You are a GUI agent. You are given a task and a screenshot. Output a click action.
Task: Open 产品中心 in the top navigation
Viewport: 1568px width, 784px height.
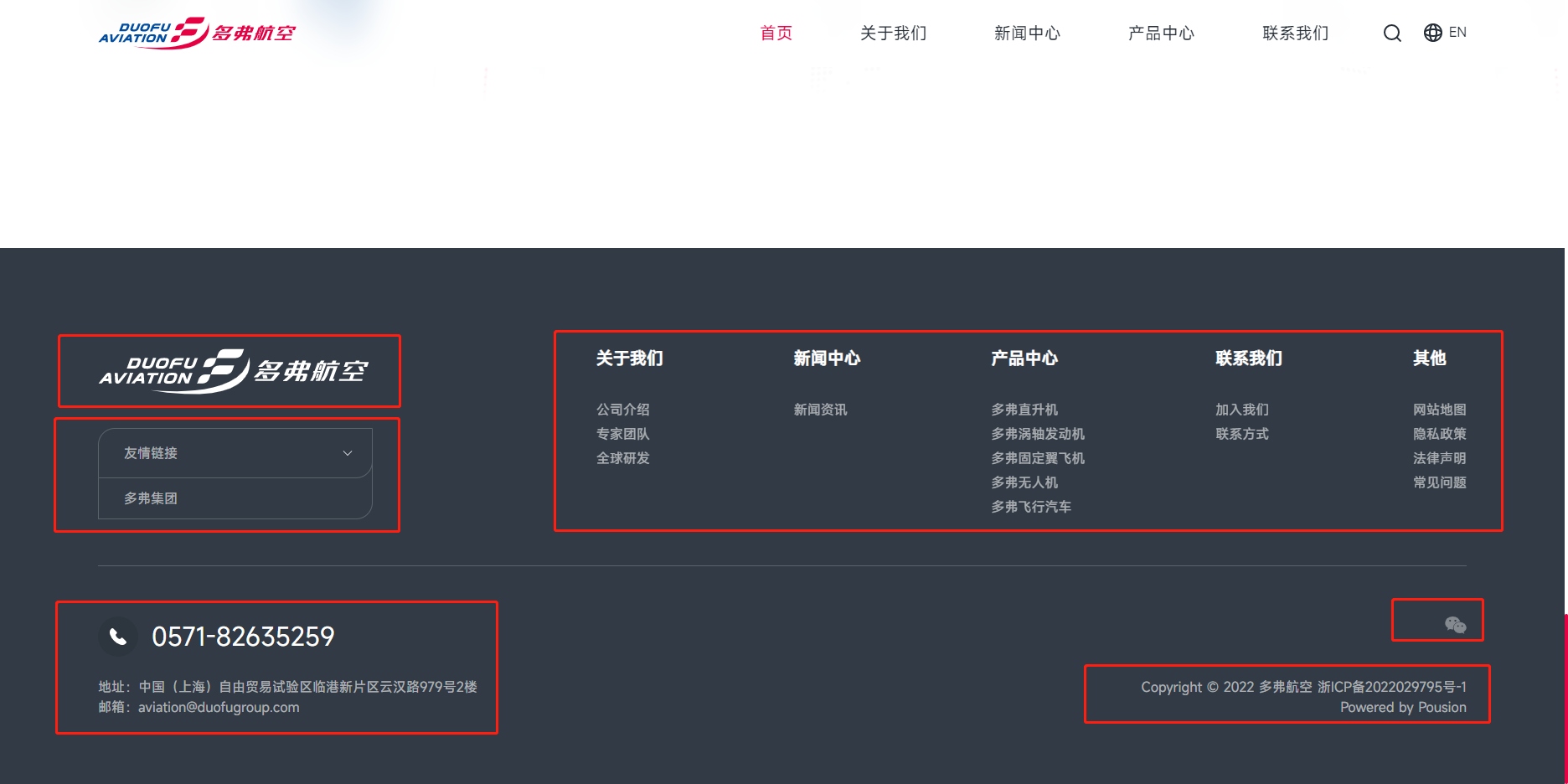(x=1162, y=33)
